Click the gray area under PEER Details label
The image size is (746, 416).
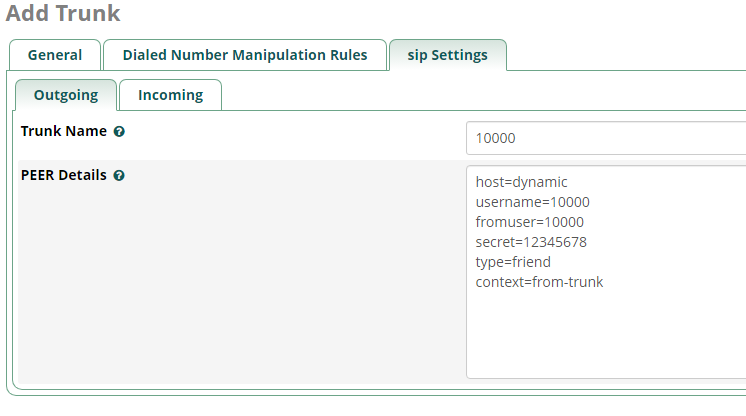(238, 286)
